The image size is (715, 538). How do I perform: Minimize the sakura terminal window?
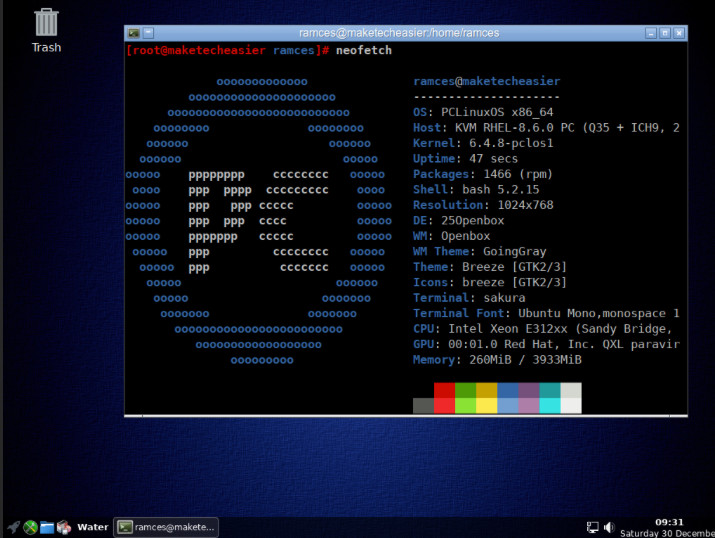tap(651, 33)
